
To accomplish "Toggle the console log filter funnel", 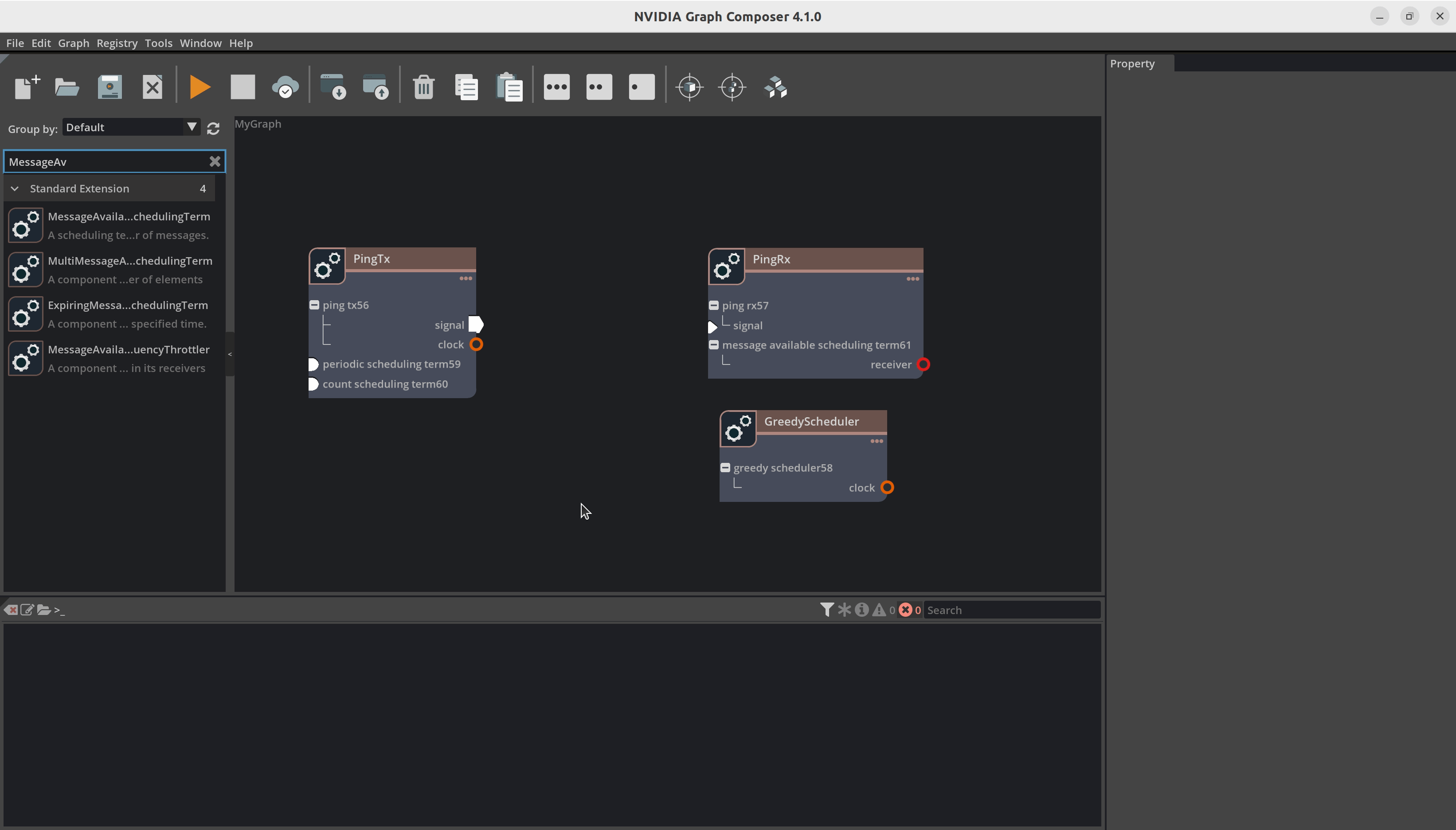I will [827, 610].
